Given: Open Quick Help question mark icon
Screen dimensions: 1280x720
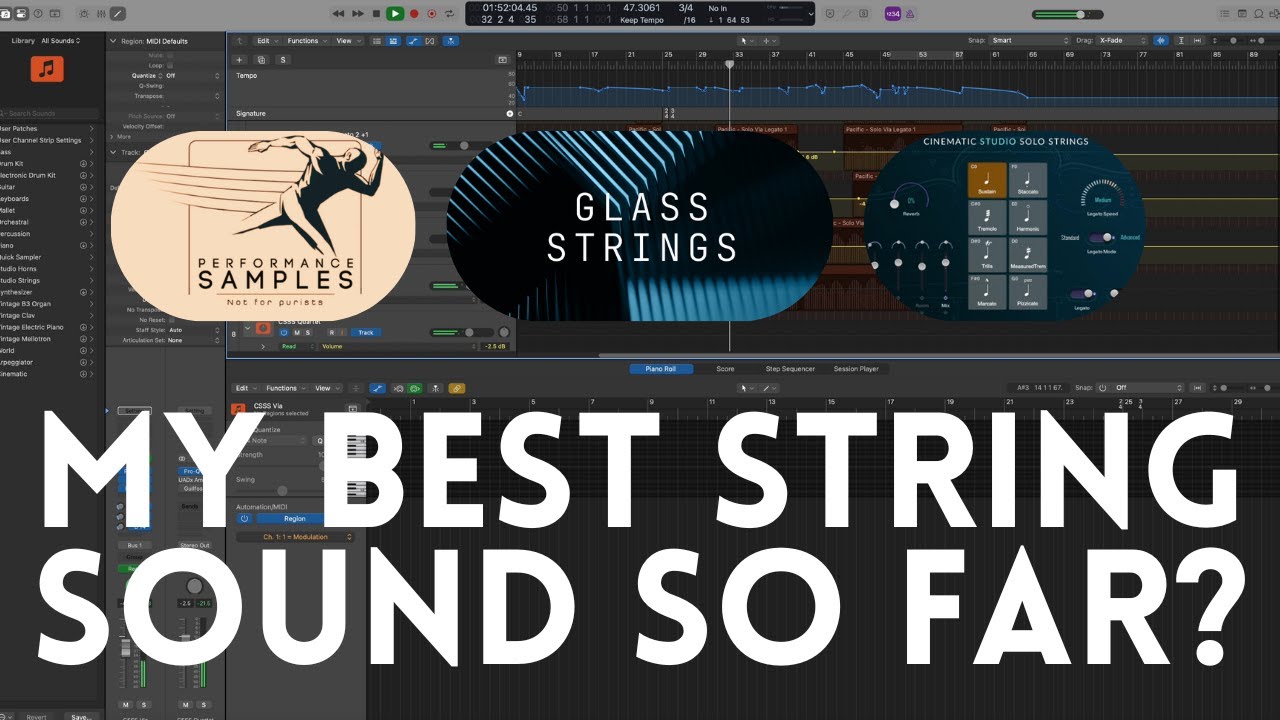Looking at the screenshot, I should tap(38, 14).
